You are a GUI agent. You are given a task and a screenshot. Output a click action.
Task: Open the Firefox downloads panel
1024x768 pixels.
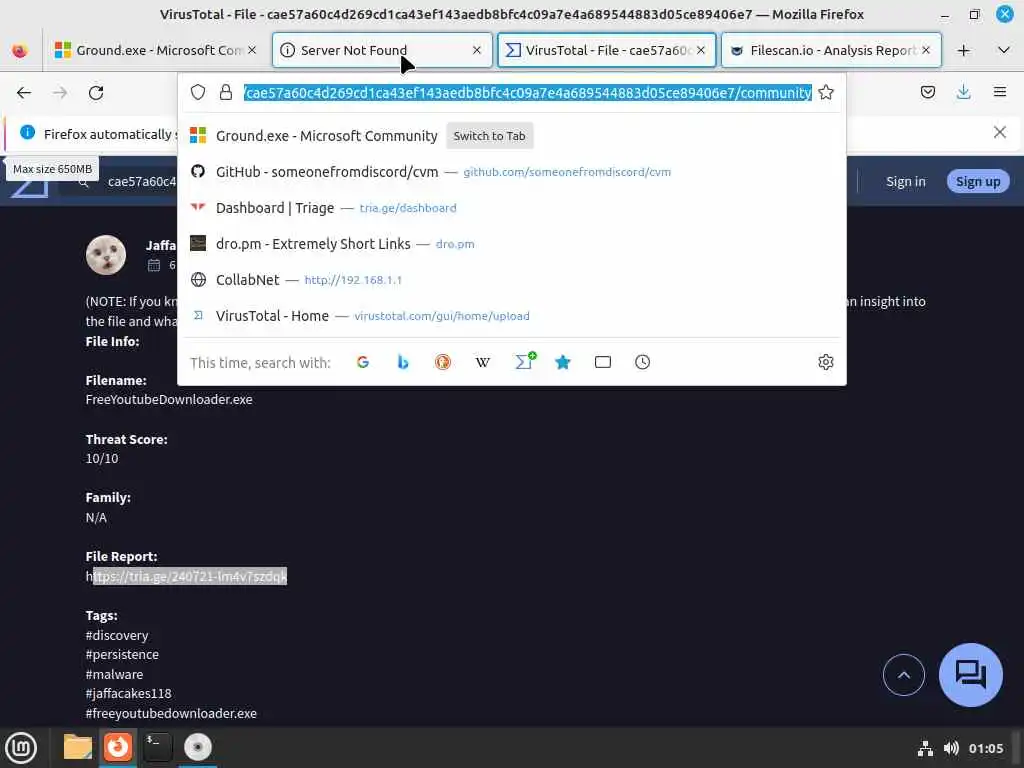tap(963, 92)
